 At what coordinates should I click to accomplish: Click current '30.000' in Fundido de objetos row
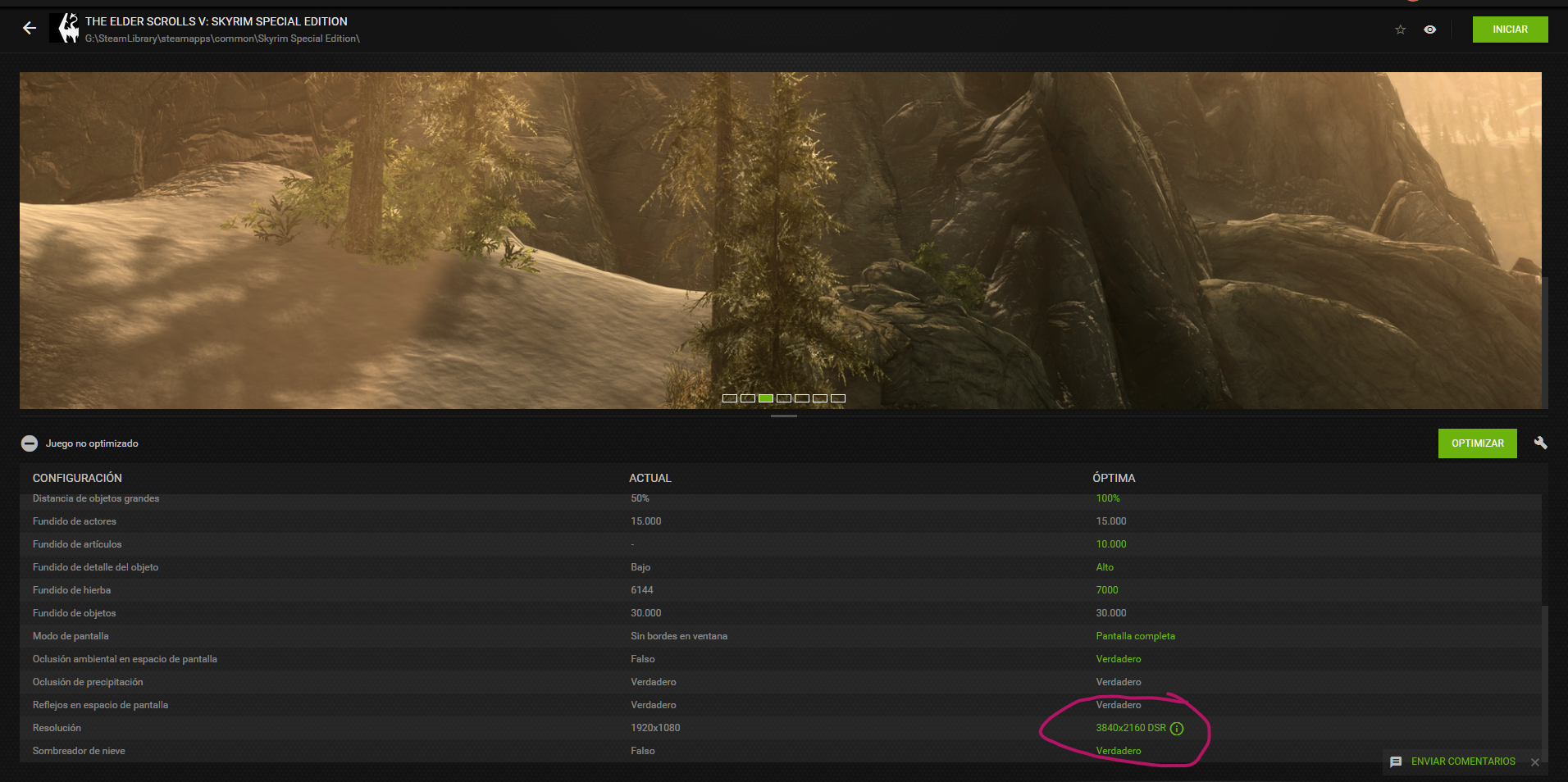click(x=646, y=613)
